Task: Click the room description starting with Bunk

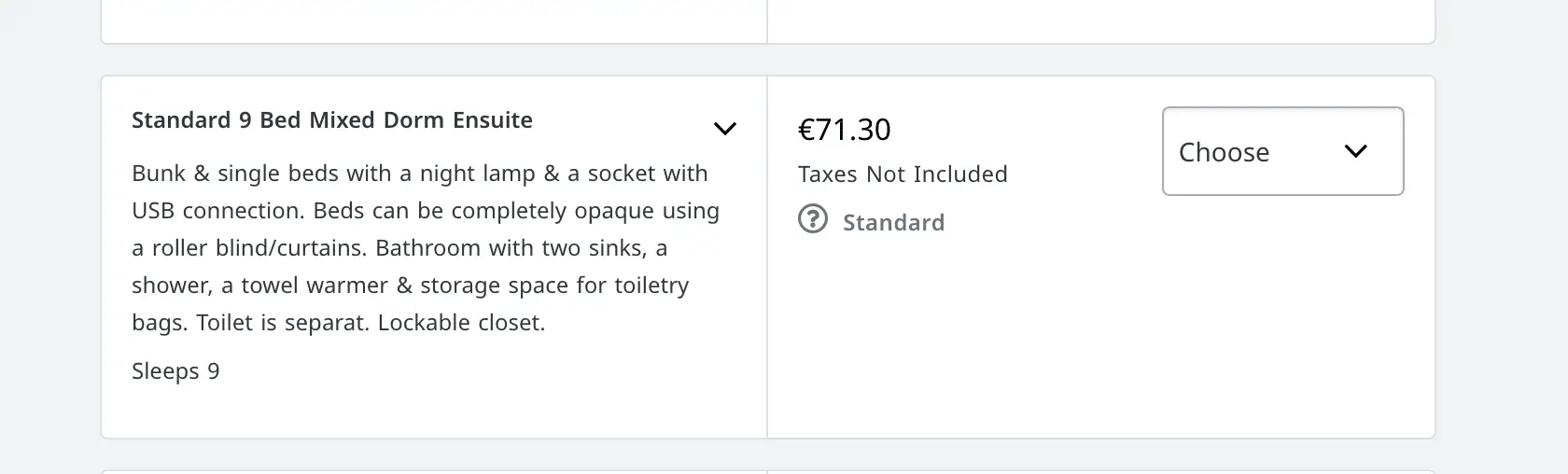Action: click(x=426, y=248)
